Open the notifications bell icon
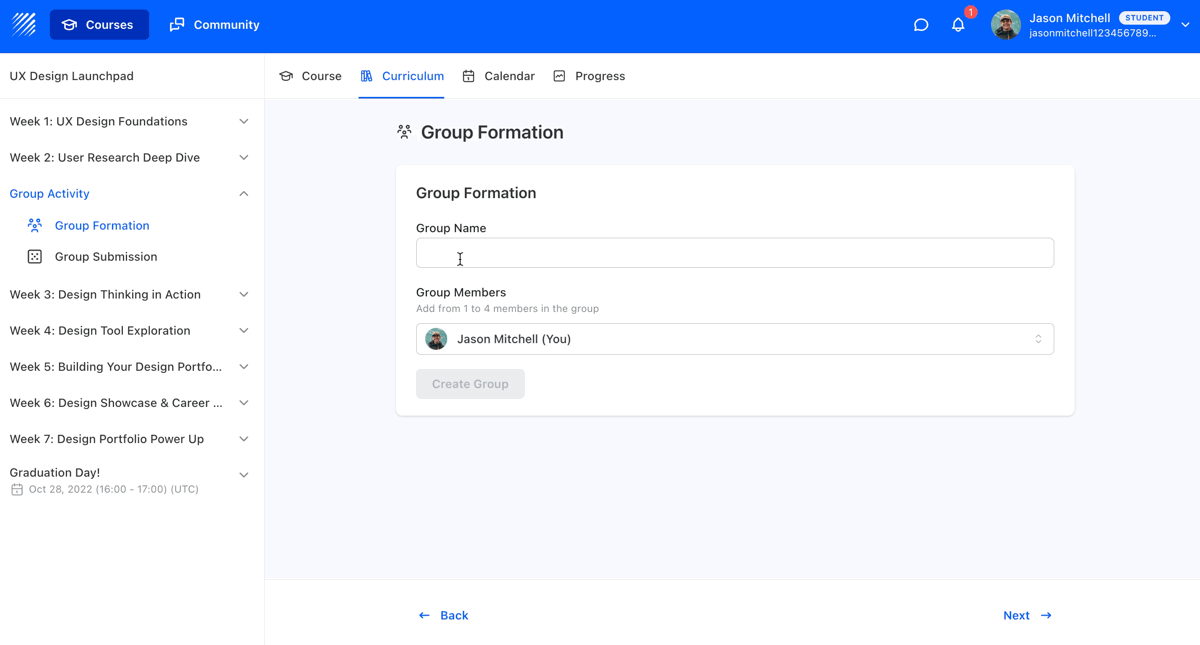Image resolution: width=1200 pixels, height=645 pixels. pyautogui.click(x=958, y=25)
